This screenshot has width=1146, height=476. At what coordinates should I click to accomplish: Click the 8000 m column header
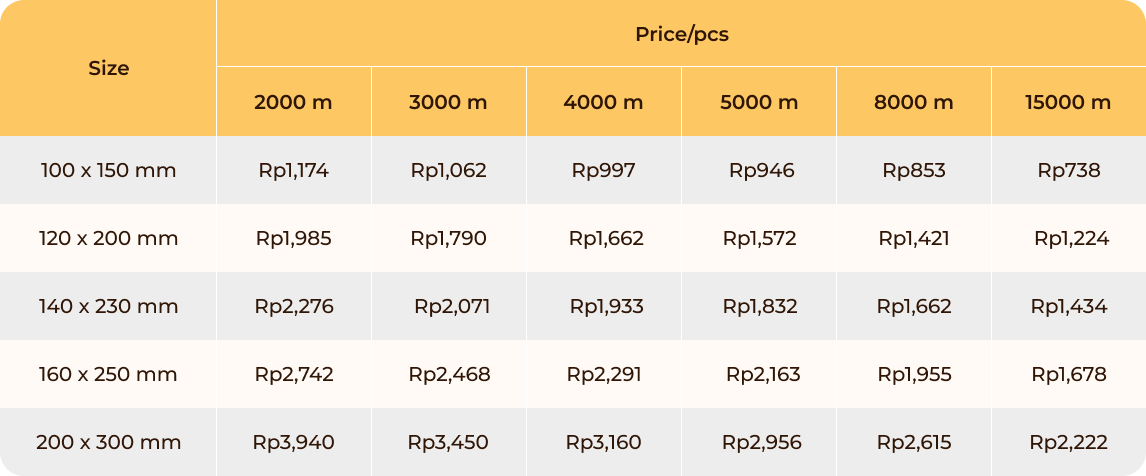(x=914, y=102)
